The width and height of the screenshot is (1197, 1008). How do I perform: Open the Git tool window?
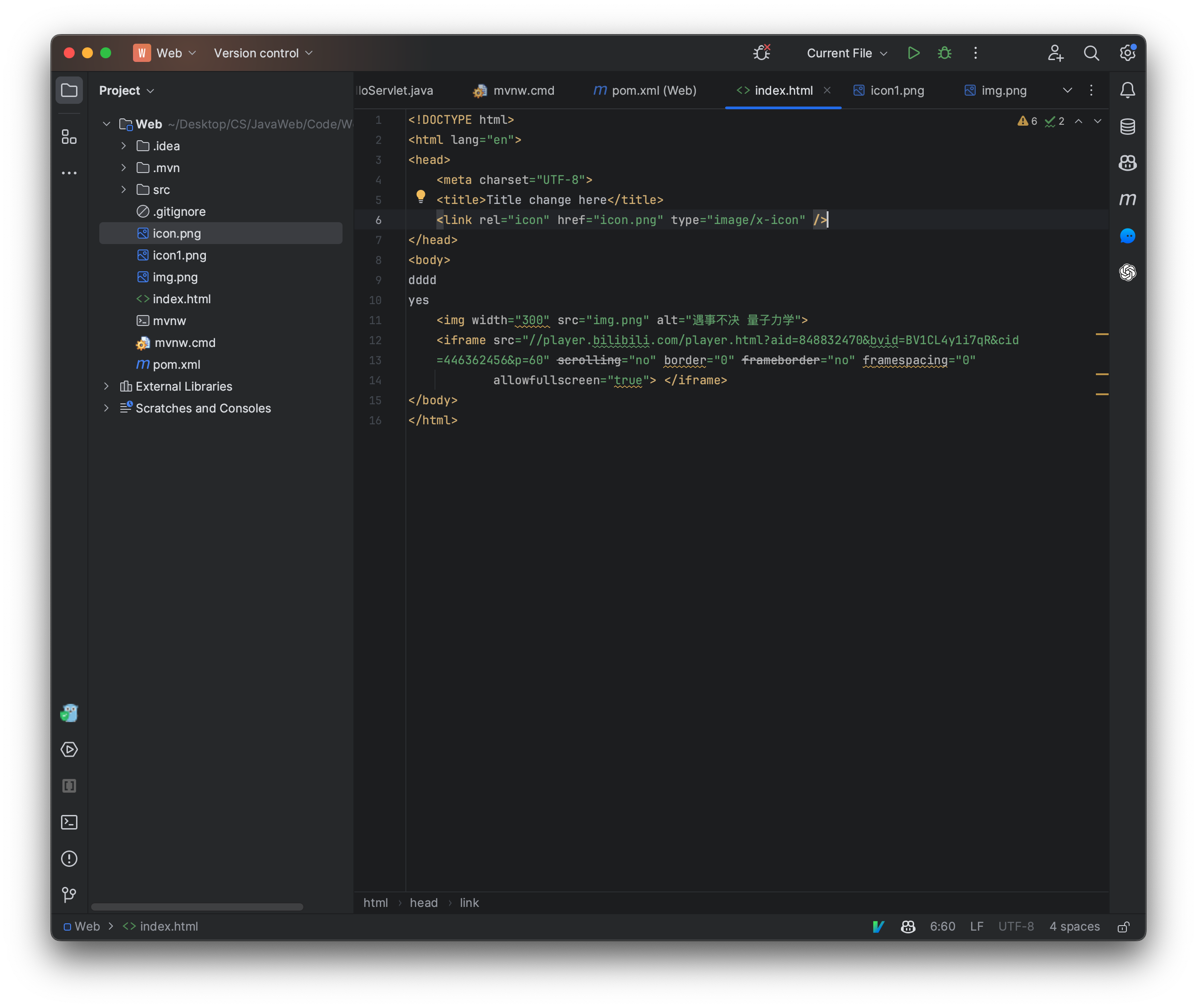click(x=69, y=895)
